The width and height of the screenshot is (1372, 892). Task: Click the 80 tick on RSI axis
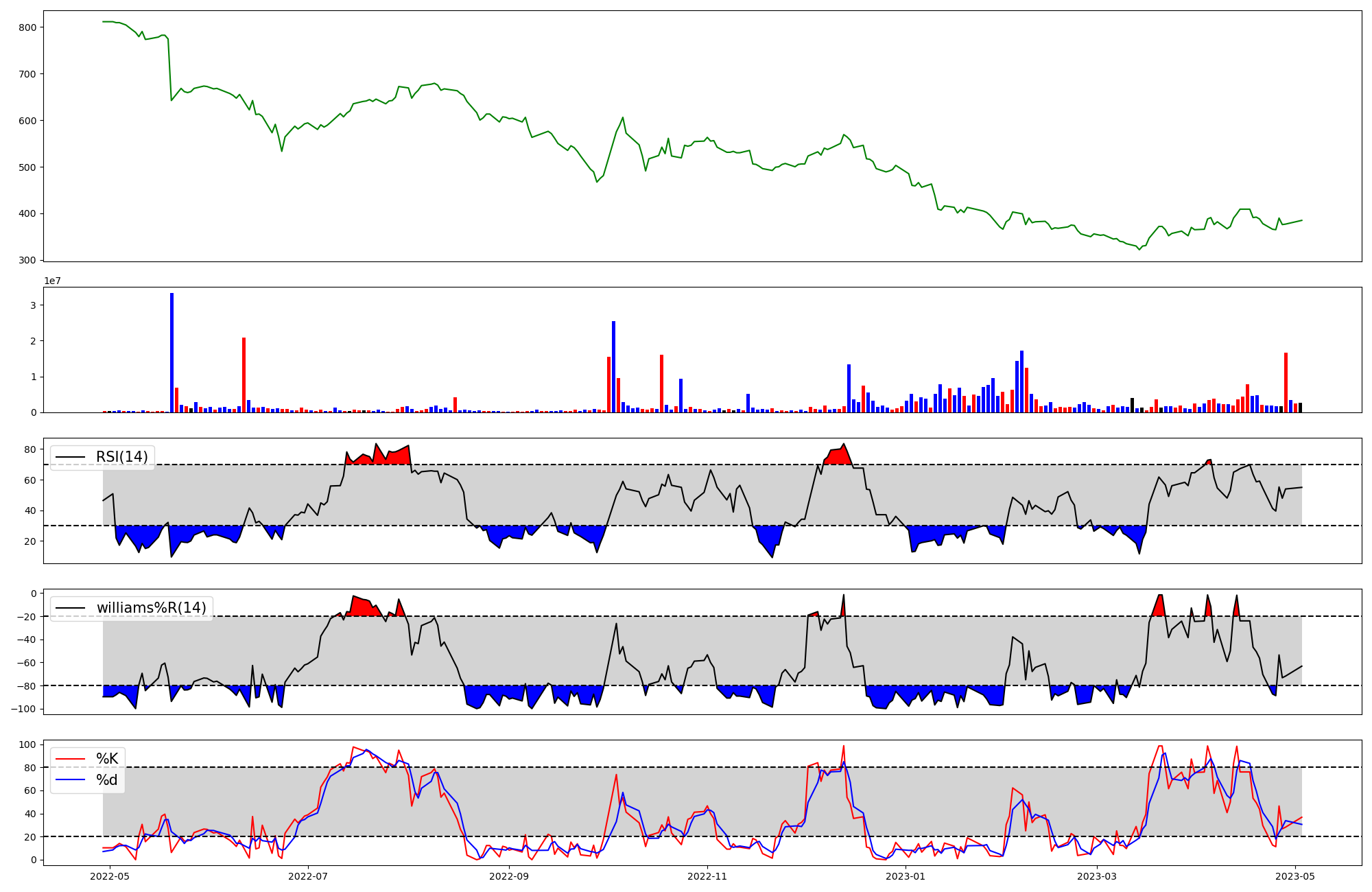(30, 450)
